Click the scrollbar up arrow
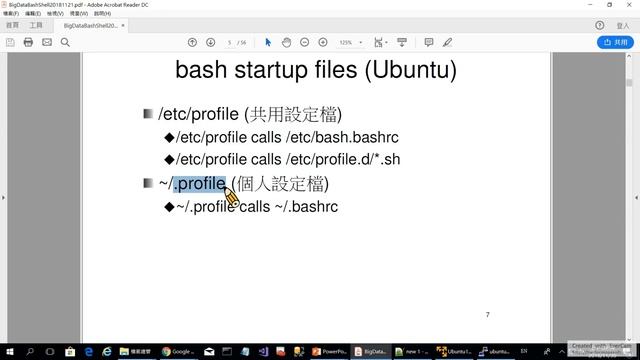The height and width of the screenshot is (360, 640). click(x=629, y=56)
